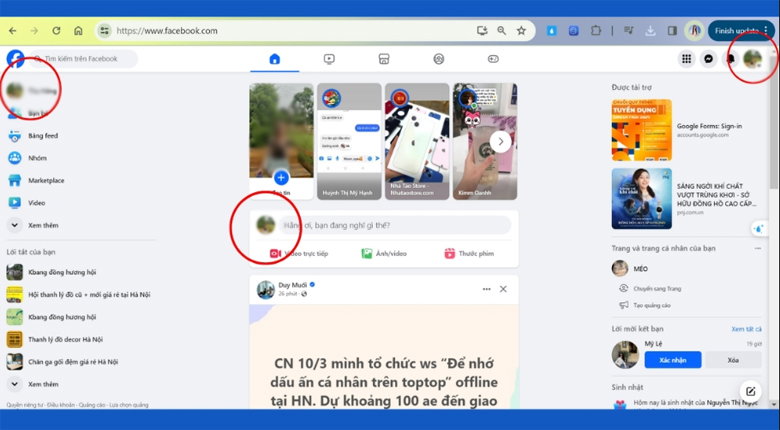Screen dimensions: 780x430
Task: Start Video trực tiếp live video
Action: (298, 254)
